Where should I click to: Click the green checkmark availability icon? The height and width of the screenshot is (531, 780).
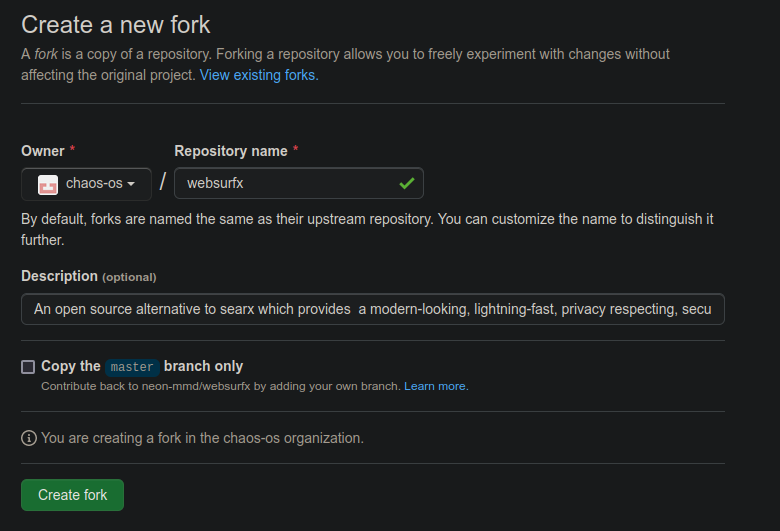406,184
